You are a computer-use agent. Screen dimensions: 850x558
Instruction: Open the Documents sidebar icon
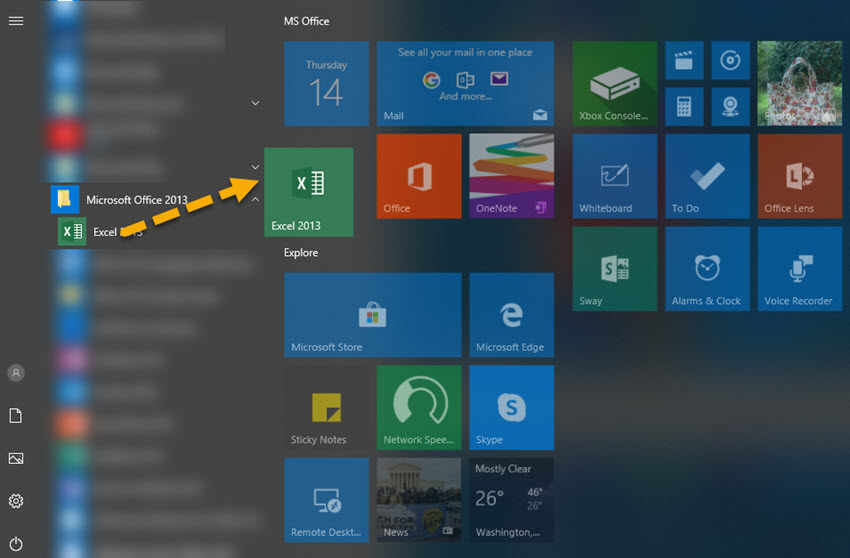(16, 416)
